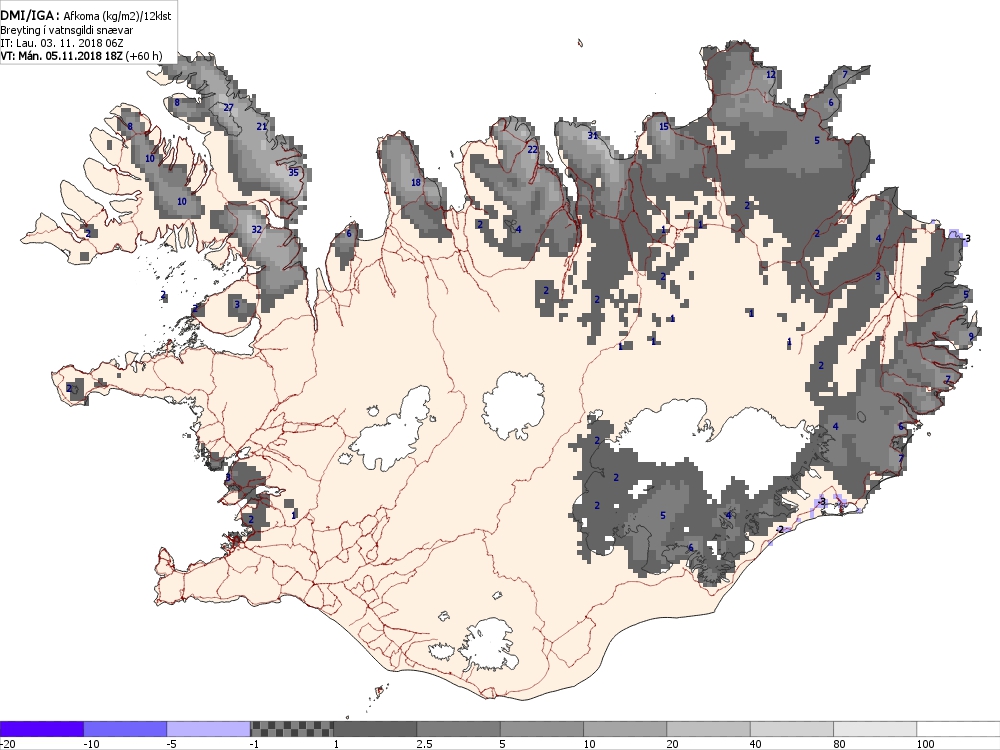
Task: Click the value 9 on the east coast
Action: pos(971,337)
